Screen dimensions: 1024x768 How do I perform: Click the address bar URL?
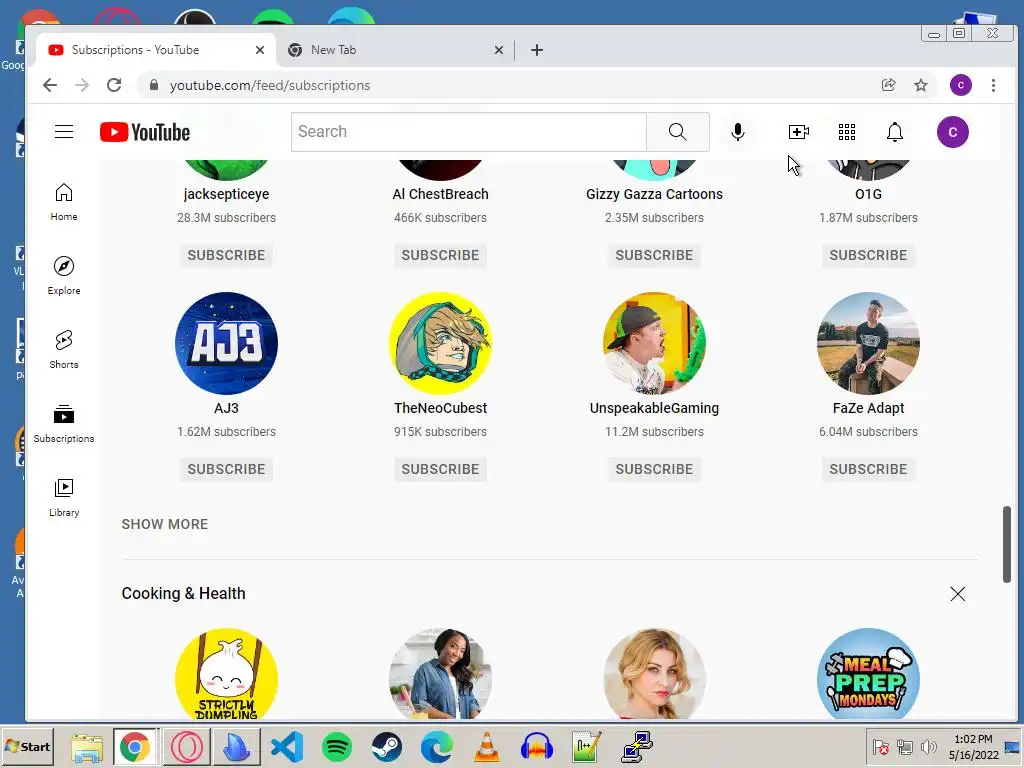pyautogui.click(x=270, y=85)
